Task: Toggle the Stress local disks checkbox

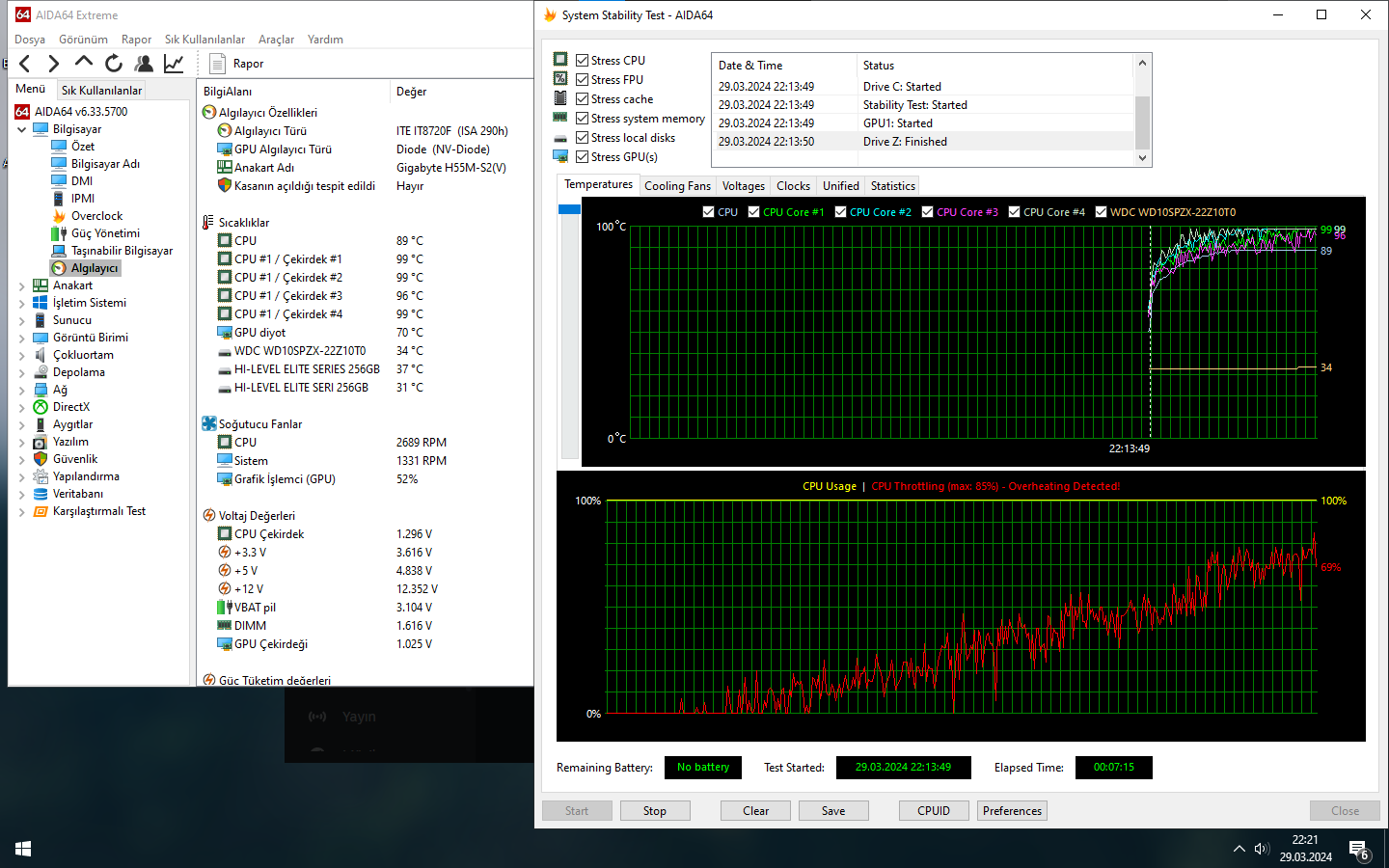Action: [582, 138]
